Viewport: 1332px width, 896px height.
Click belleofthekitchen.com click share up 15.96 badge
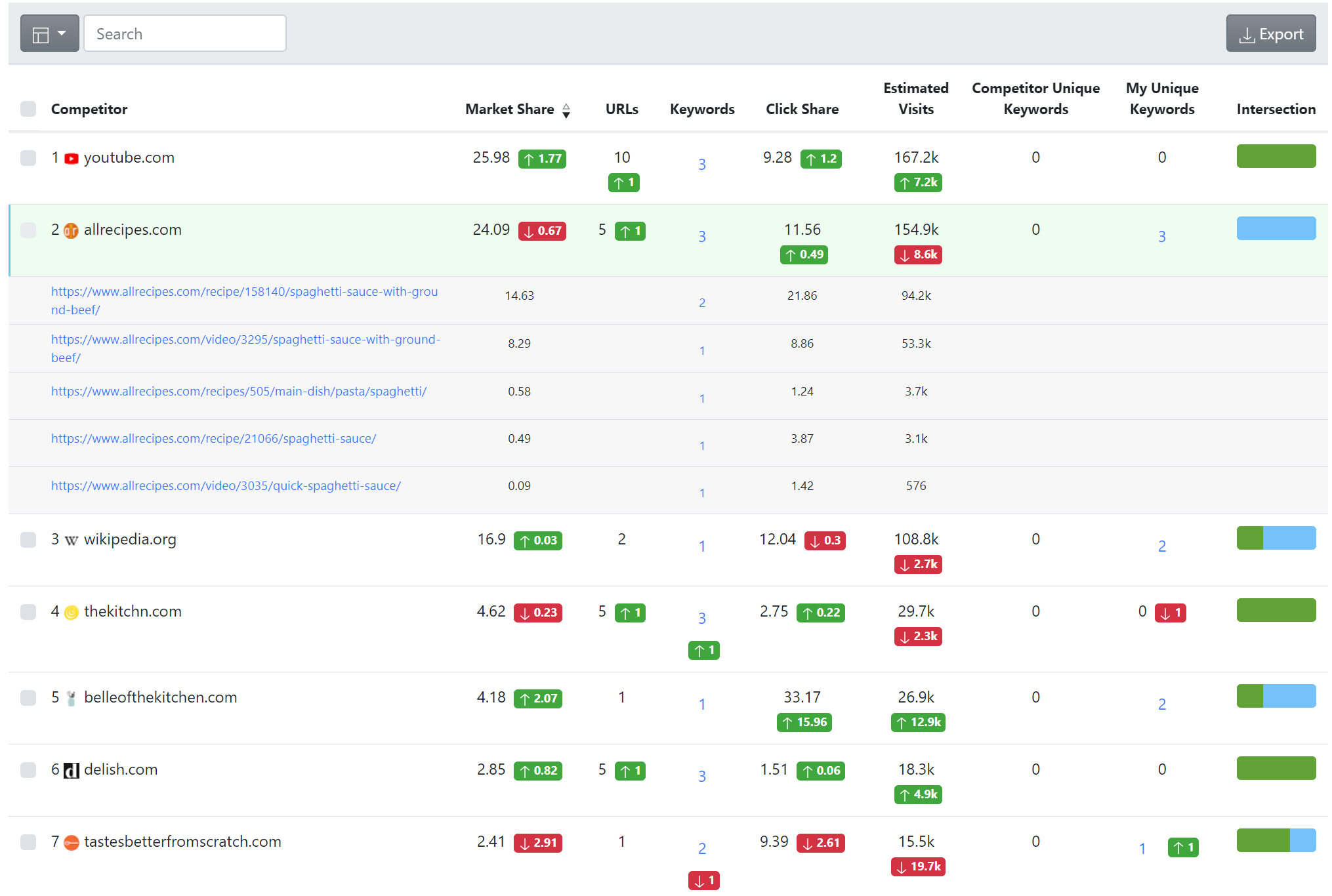click(804, 722)
